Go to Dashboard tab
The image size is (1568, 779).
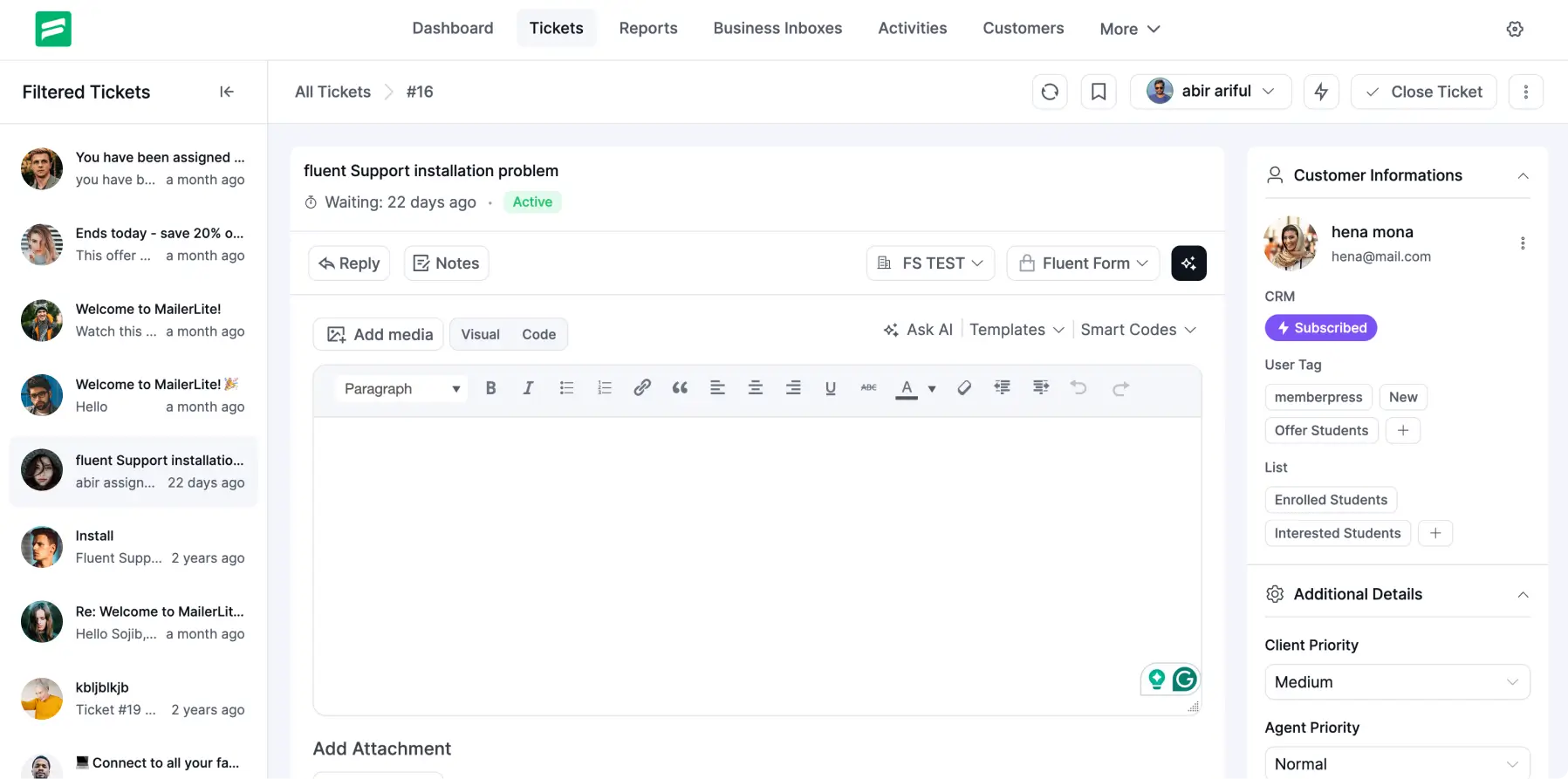[453, 28]
